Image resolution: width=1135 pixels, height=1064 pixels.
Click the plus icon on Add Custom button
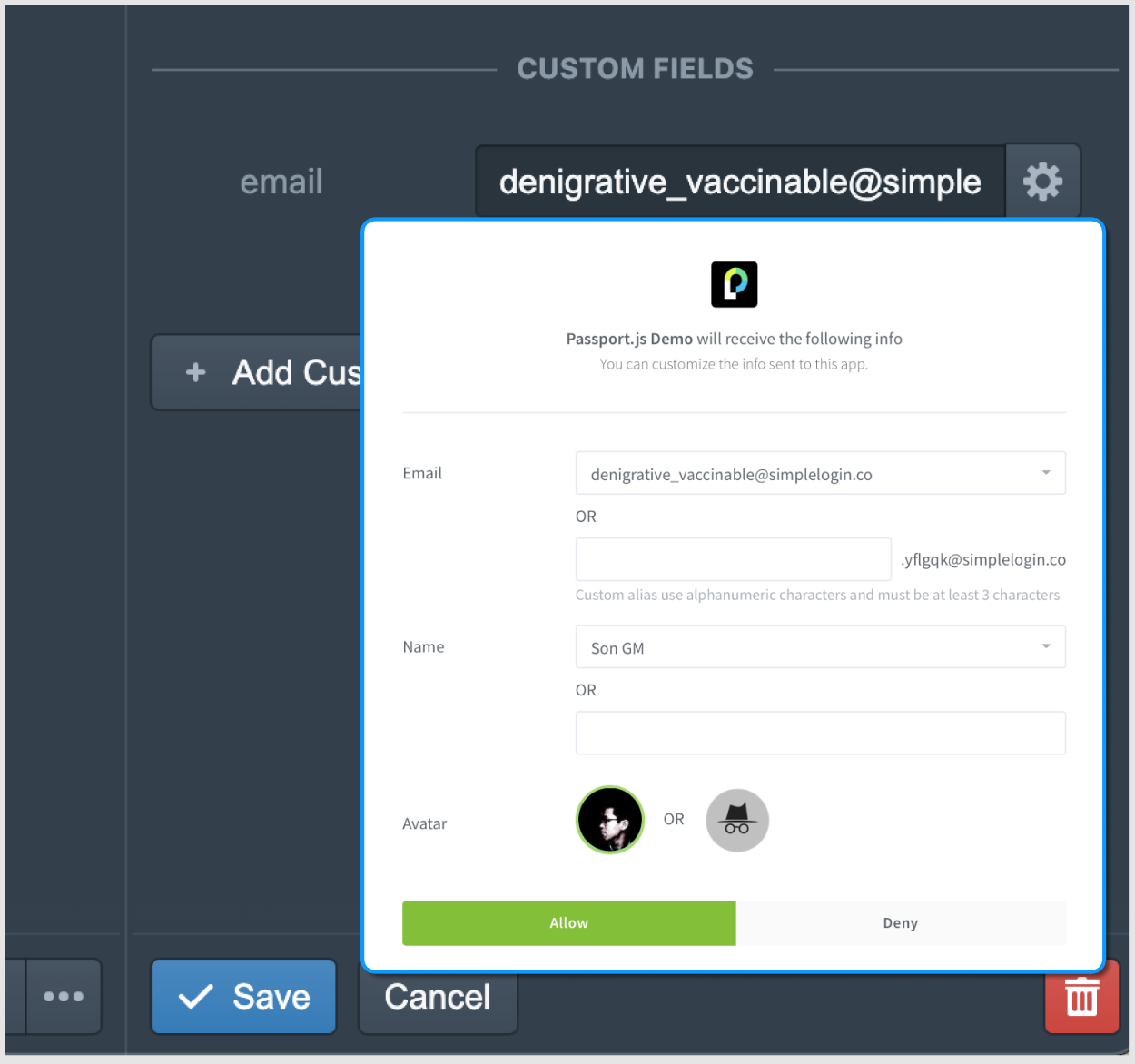[x=195, y=372]
